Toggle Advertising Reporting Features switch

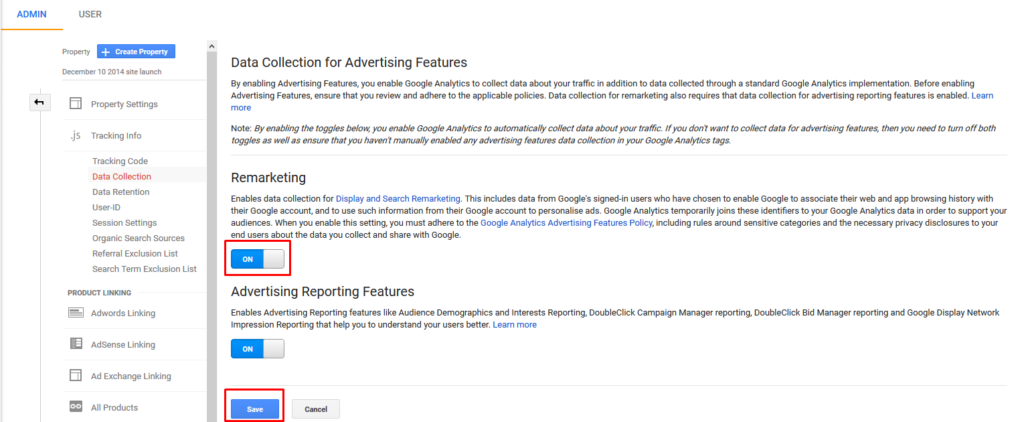click(258, 349)
